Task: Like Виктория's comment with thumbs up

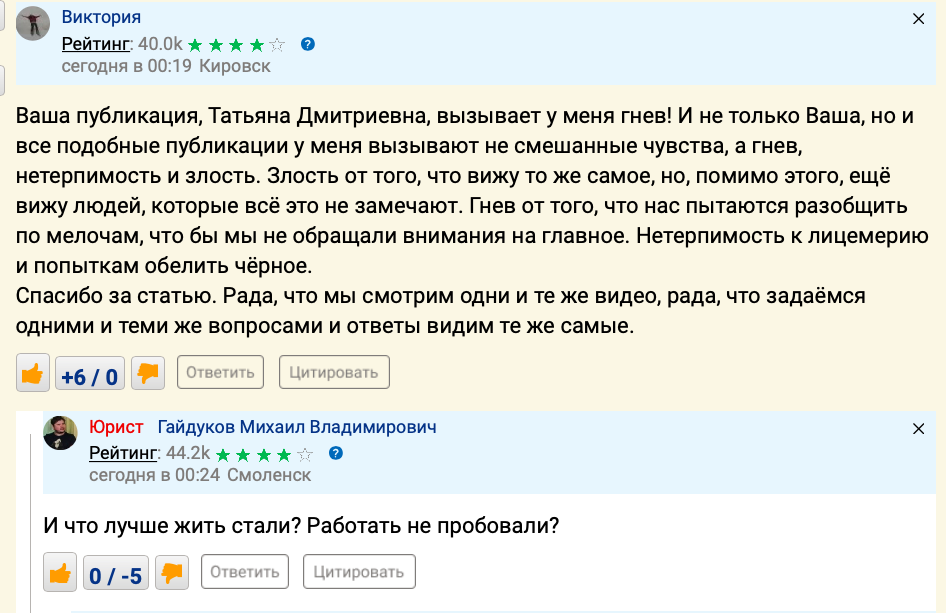Action: coord(33,374)
